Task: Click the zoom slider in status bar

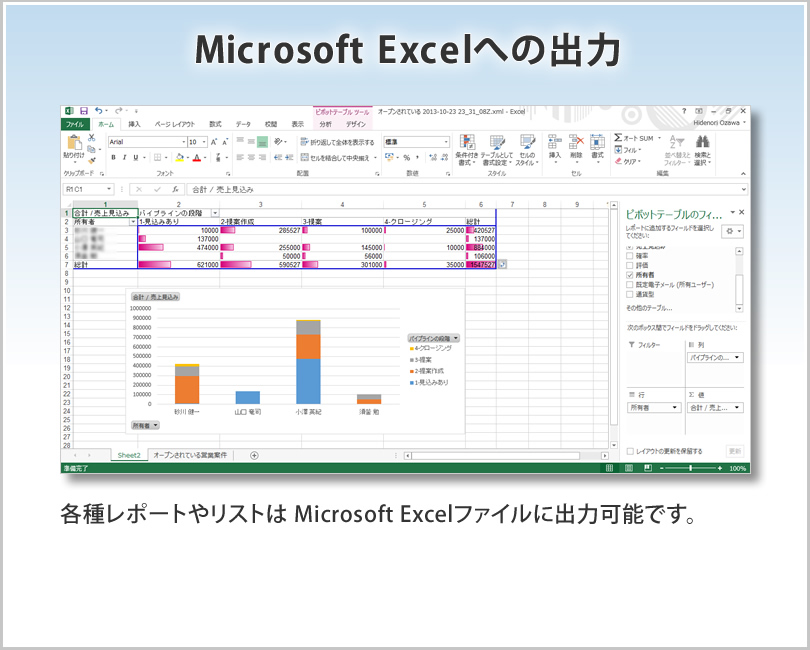Action: click(x=690, y=468)
